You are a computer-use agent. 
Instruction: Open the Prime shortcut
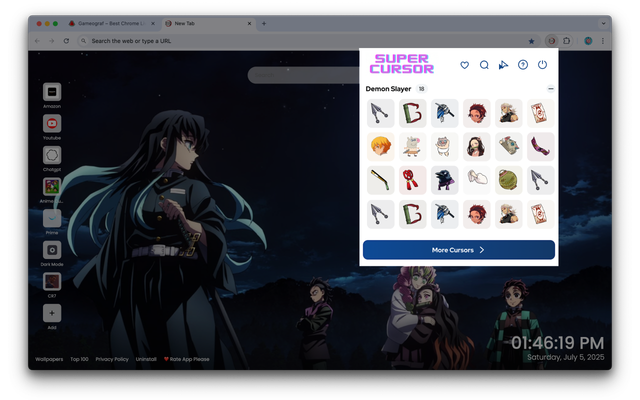(x=52, y=218)
